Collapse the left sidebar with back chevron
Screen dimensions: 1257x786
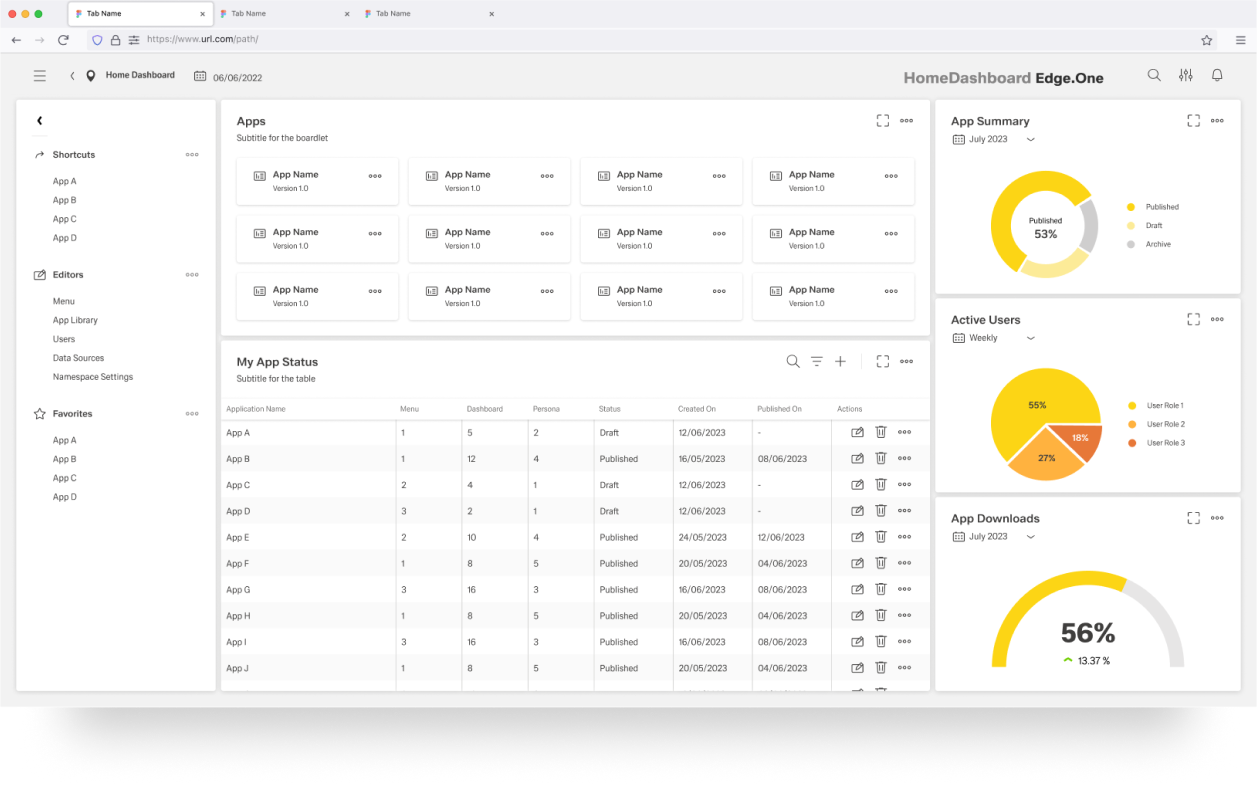click(40, 121)
